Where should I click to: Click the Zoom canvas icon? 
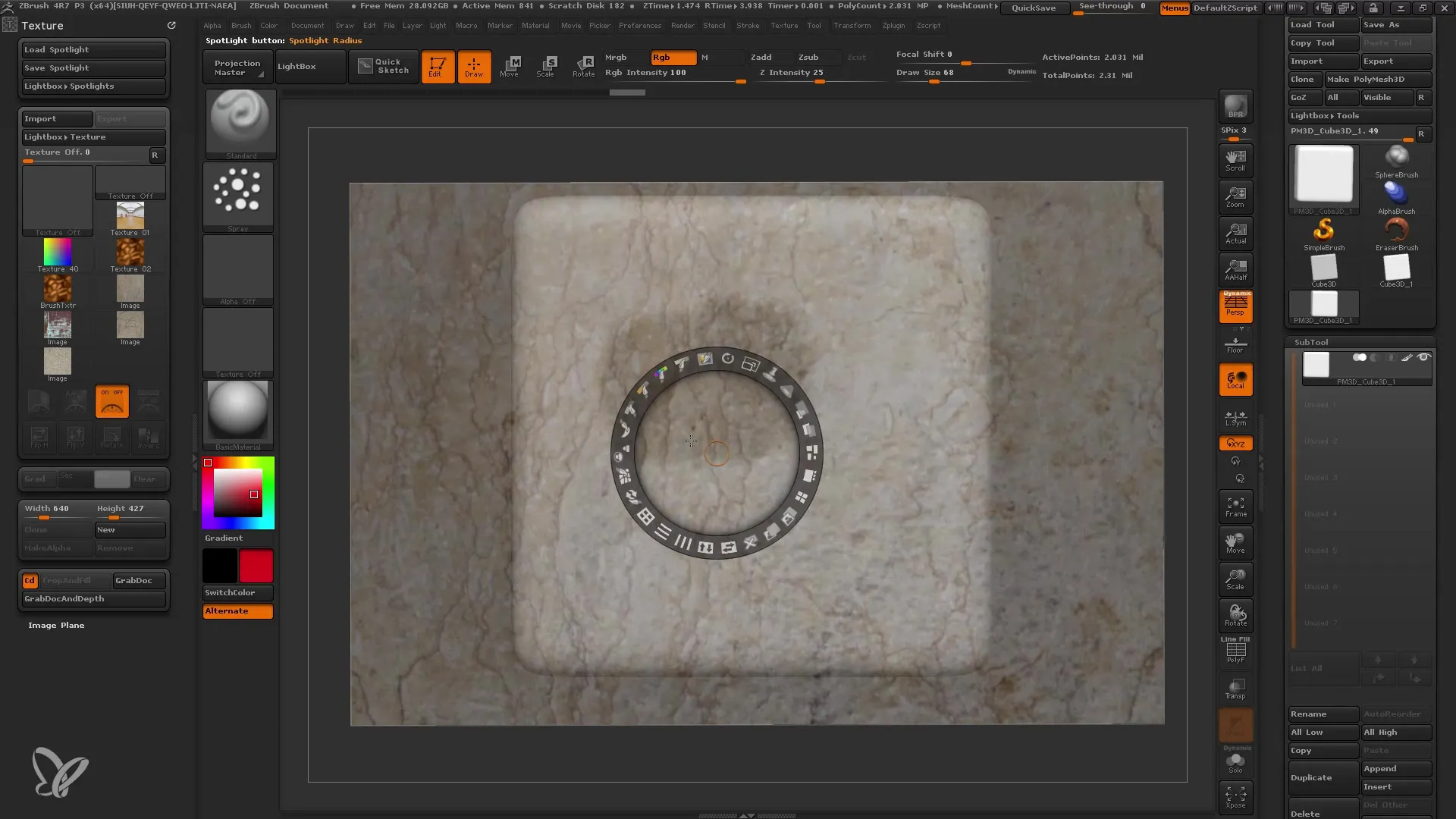[x=1235, y=196]
